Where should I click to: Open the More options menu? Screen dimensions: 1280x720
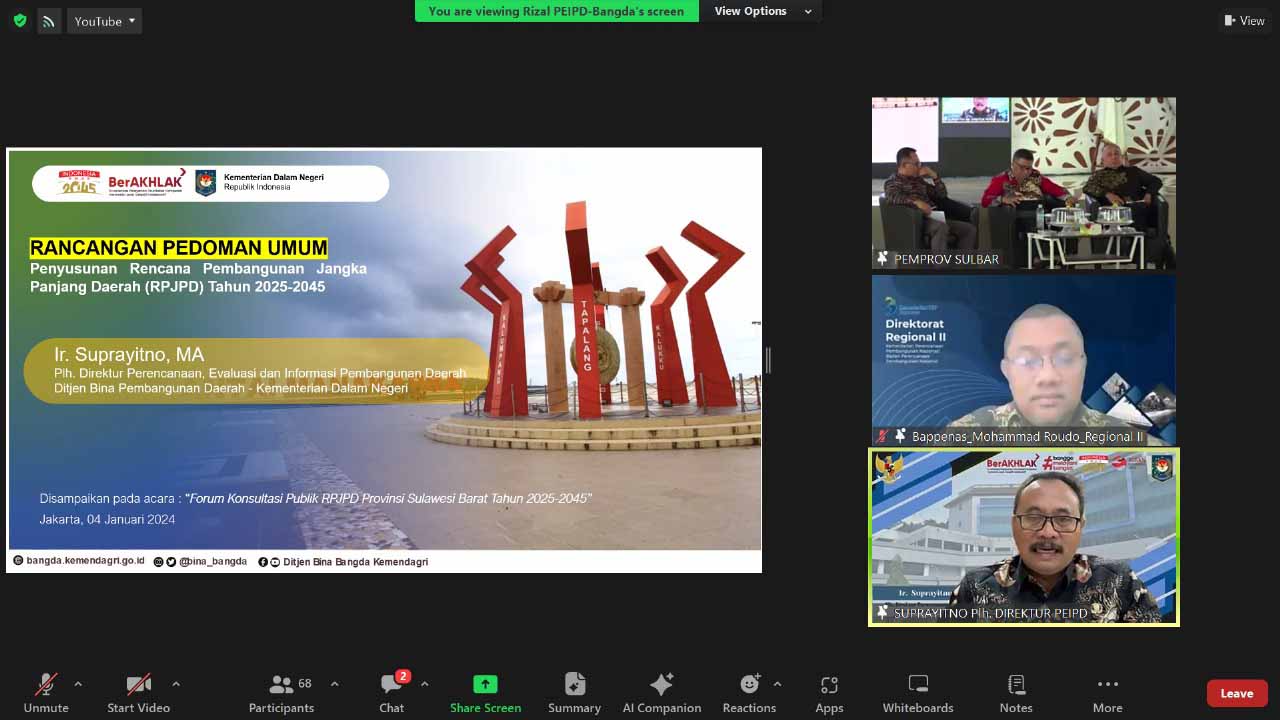coord(1107,693)
